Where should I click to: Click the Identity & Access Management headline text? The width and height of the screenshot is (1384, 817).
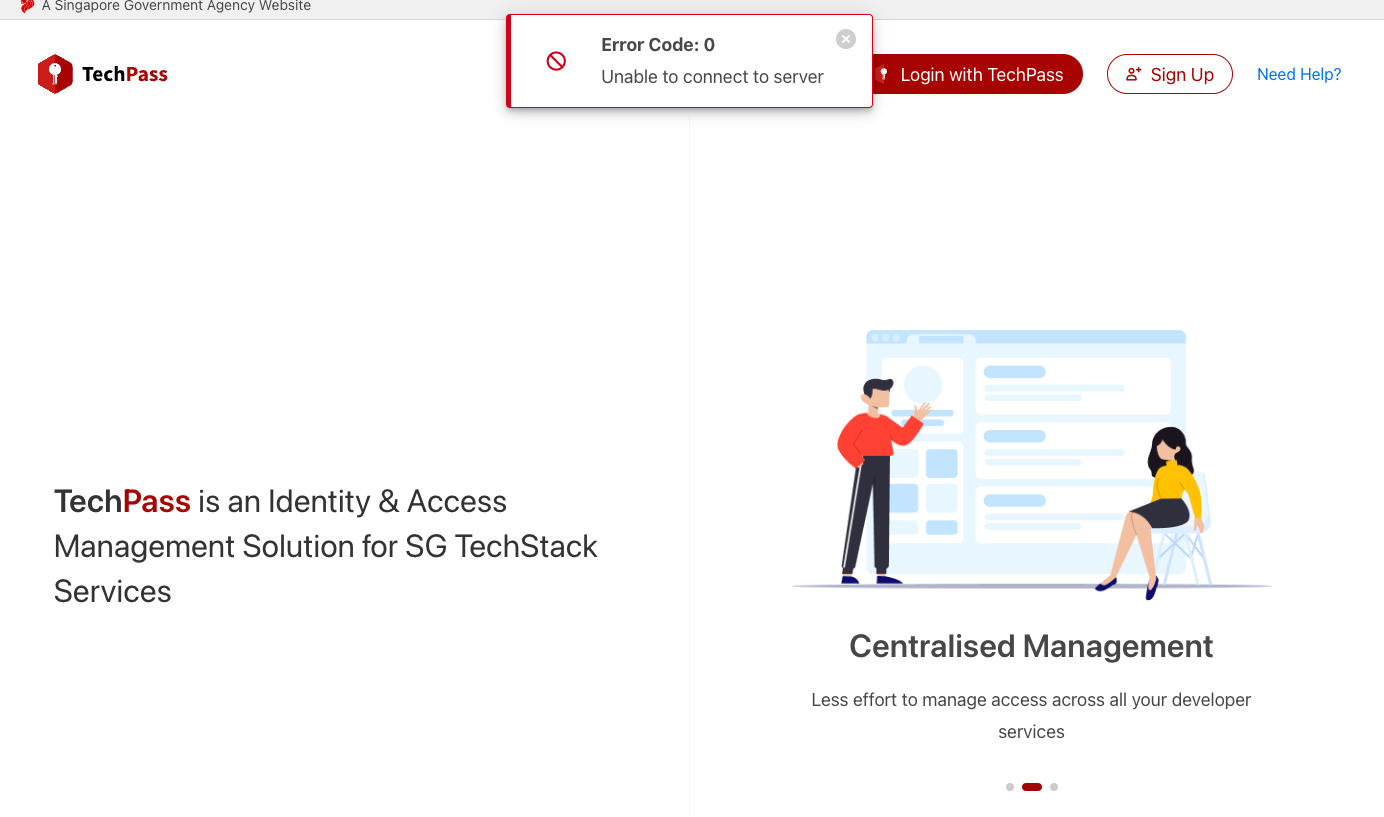(326, 546)
